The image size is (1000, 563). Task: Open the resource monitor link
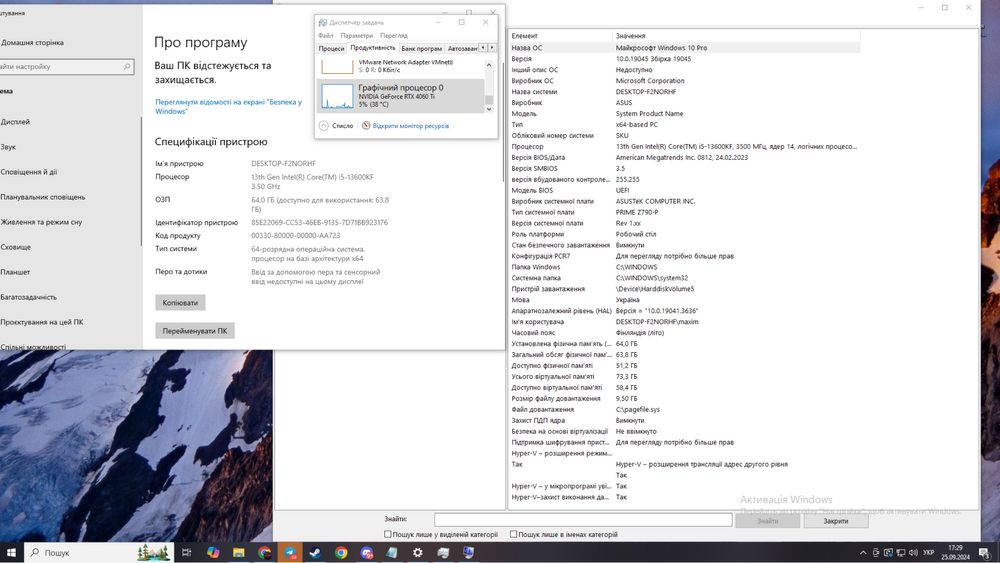pos(411,126)
